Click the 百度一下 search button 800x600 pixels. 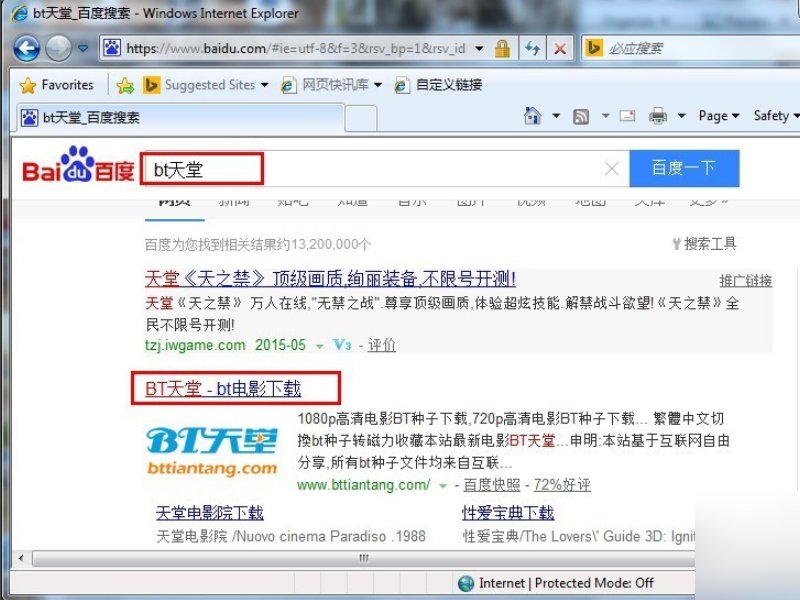[x=684, y=168]
